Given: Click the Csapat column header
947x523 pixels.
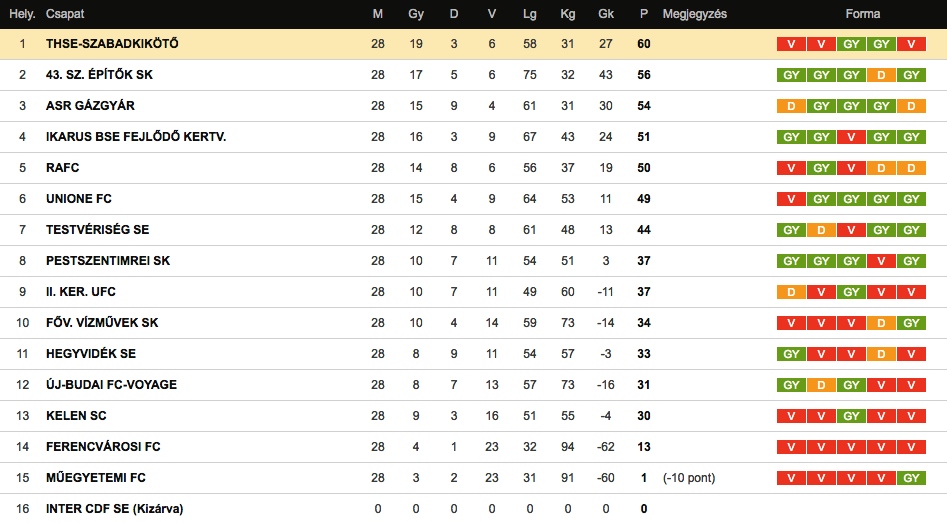Looking at the screenshot, I should pyautogui.click(x=64, y=14).
